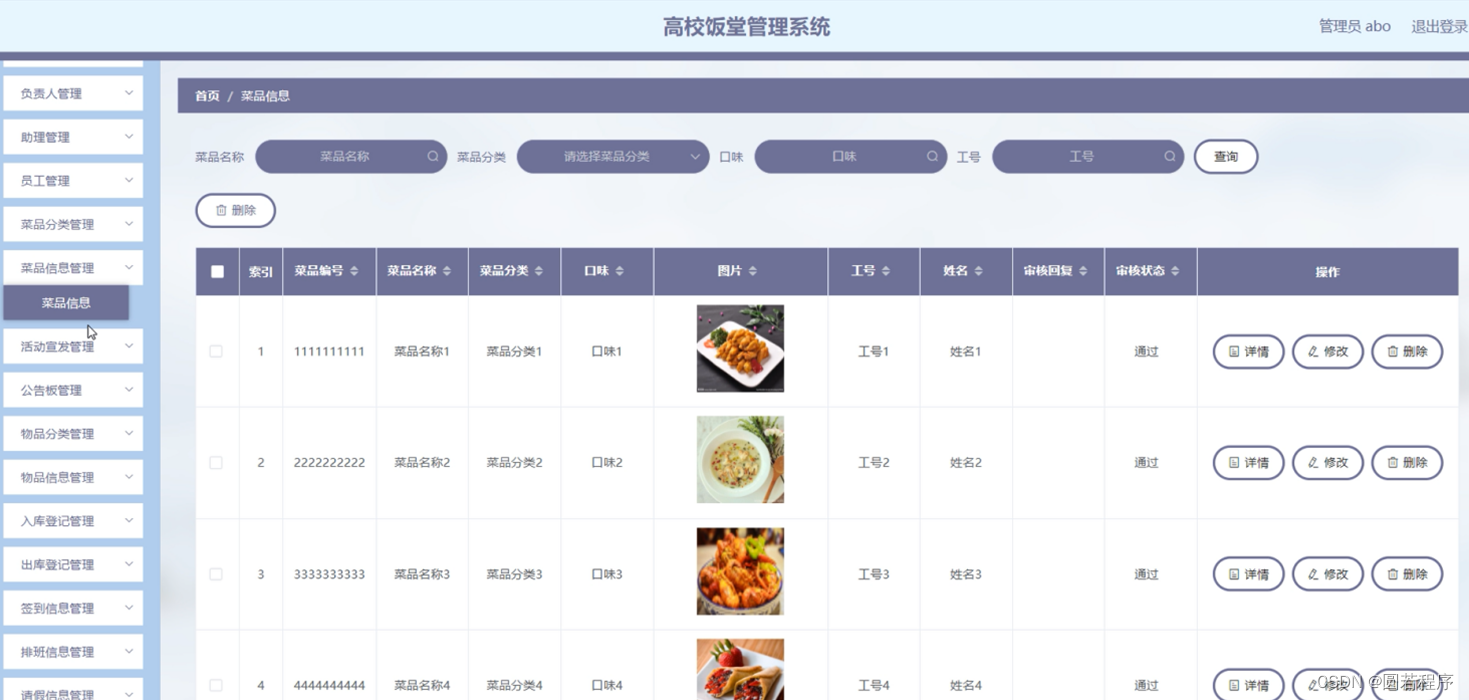
Task: Expand 签到信息管理 sidebar menu
Action: point(73,607)
